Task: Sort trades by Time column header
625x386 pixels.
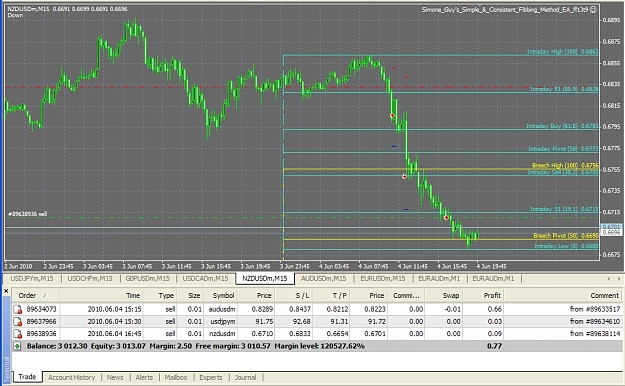Action: 101,295
